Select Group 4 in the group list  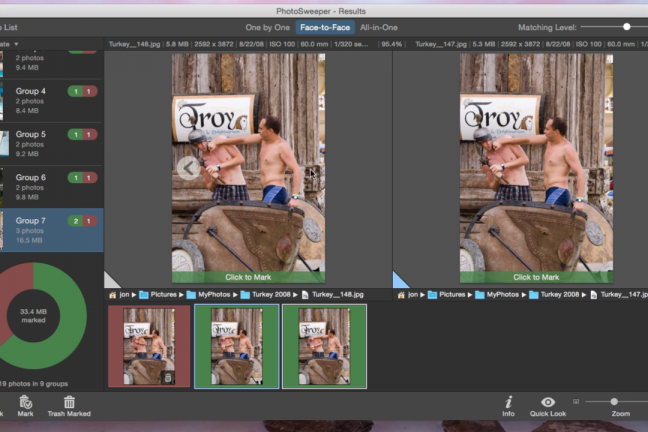52,101
